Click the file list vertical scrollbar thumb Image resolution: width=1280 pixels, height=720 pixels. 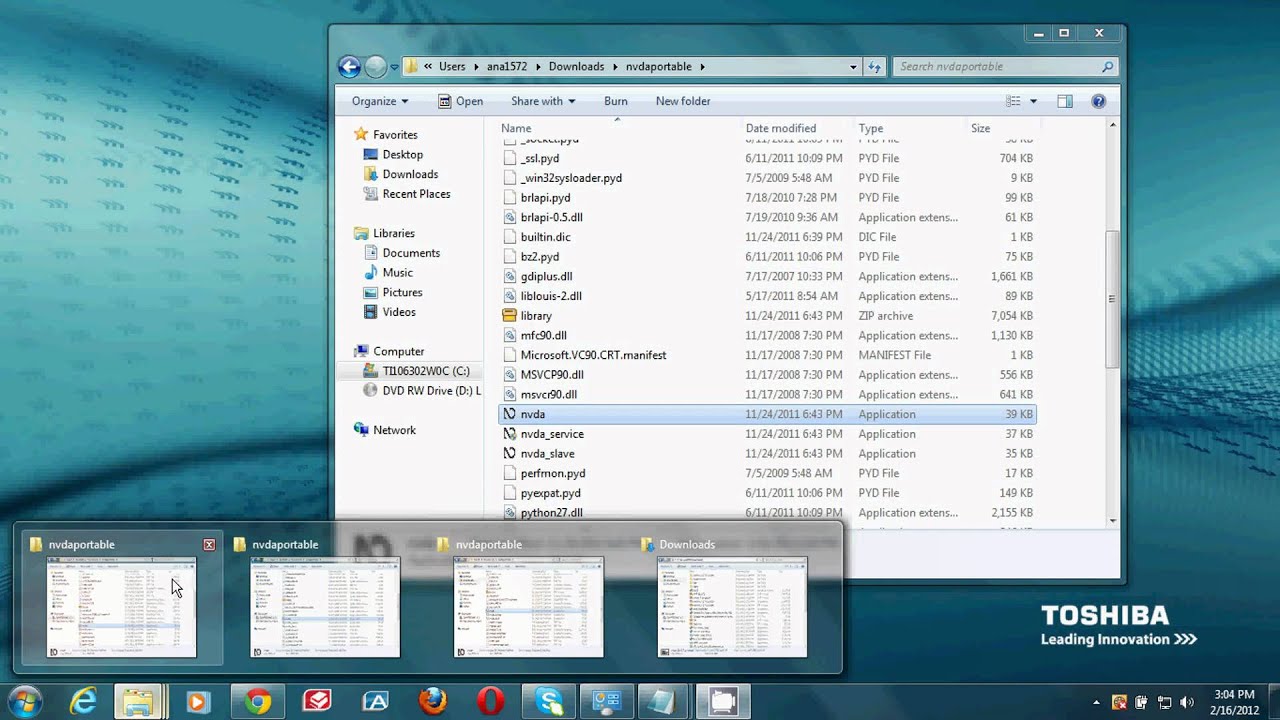[1112, 298]
